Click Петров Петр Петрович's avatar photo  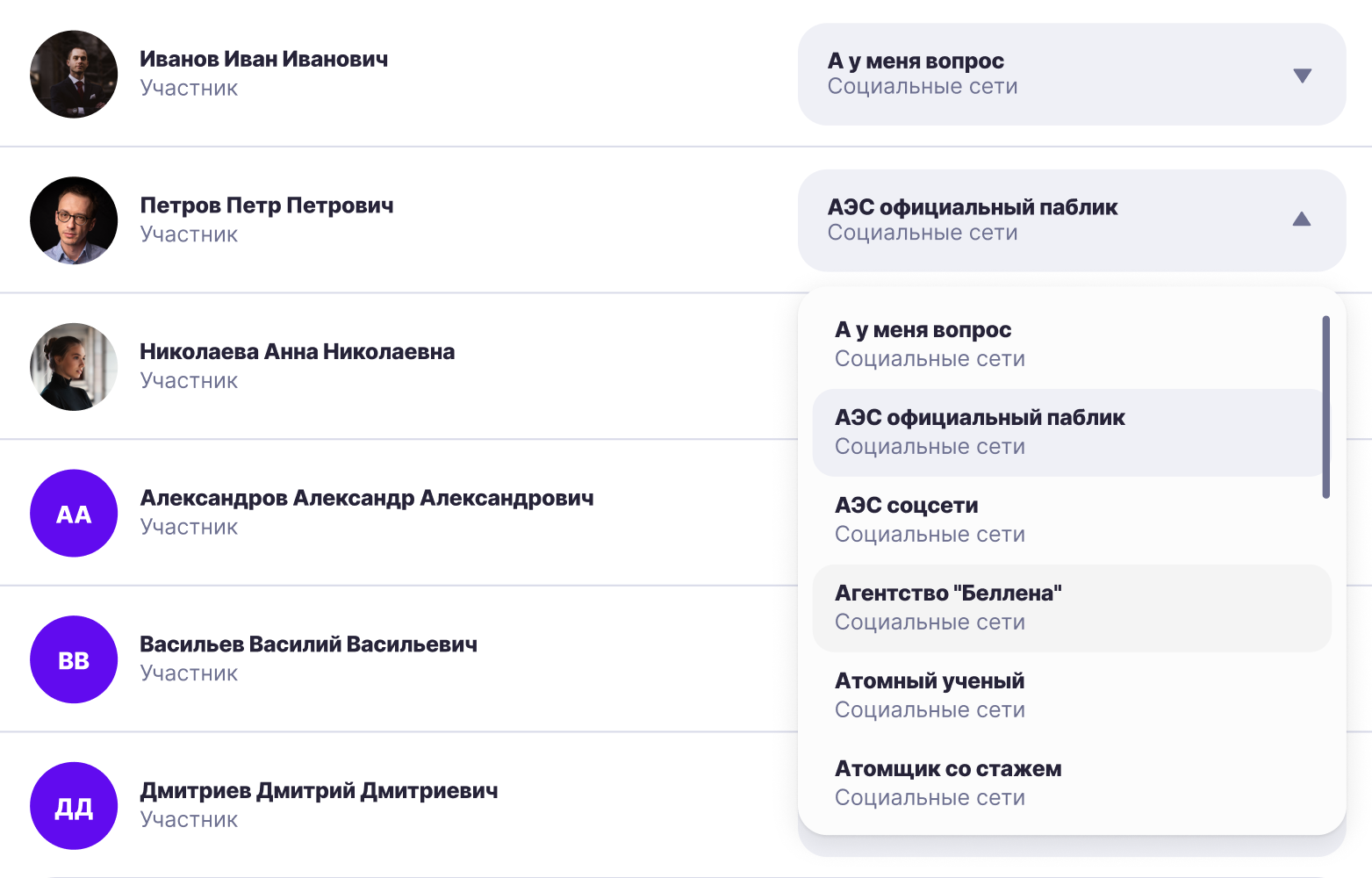tap(74, 220)
